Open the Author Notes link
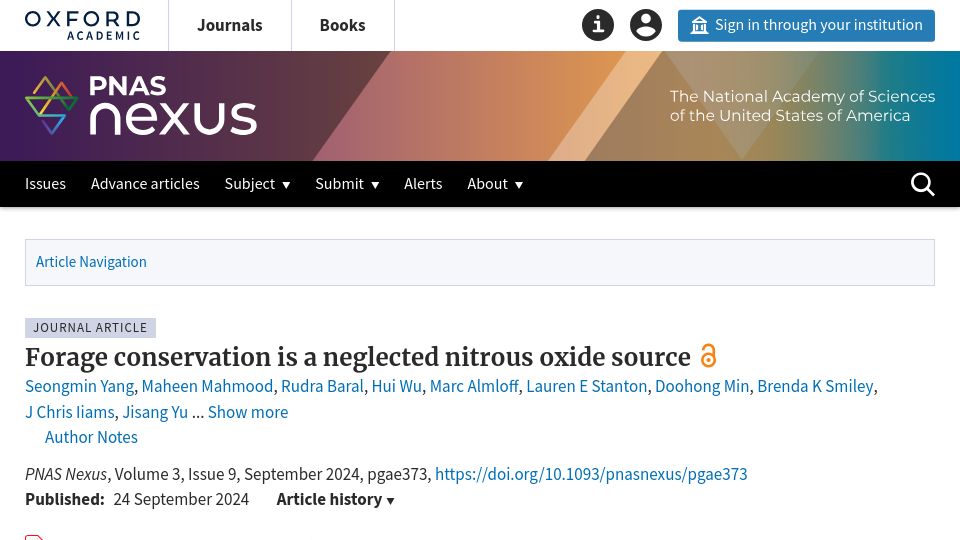Image resolution: width=960 pixels, height=540 pixels. 91,437
